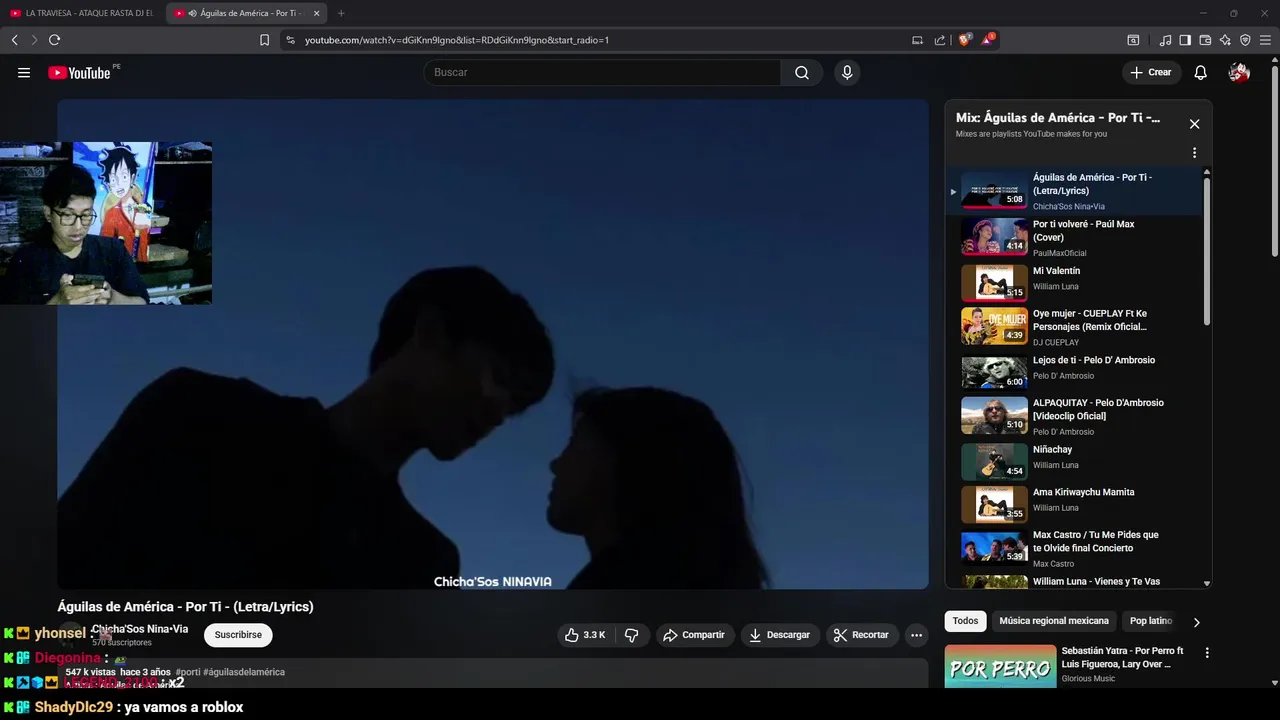The height and width of the screenshot is (720, 1280).
Task: Subscribe with the Suscribirse button
Action: point(238,635)
